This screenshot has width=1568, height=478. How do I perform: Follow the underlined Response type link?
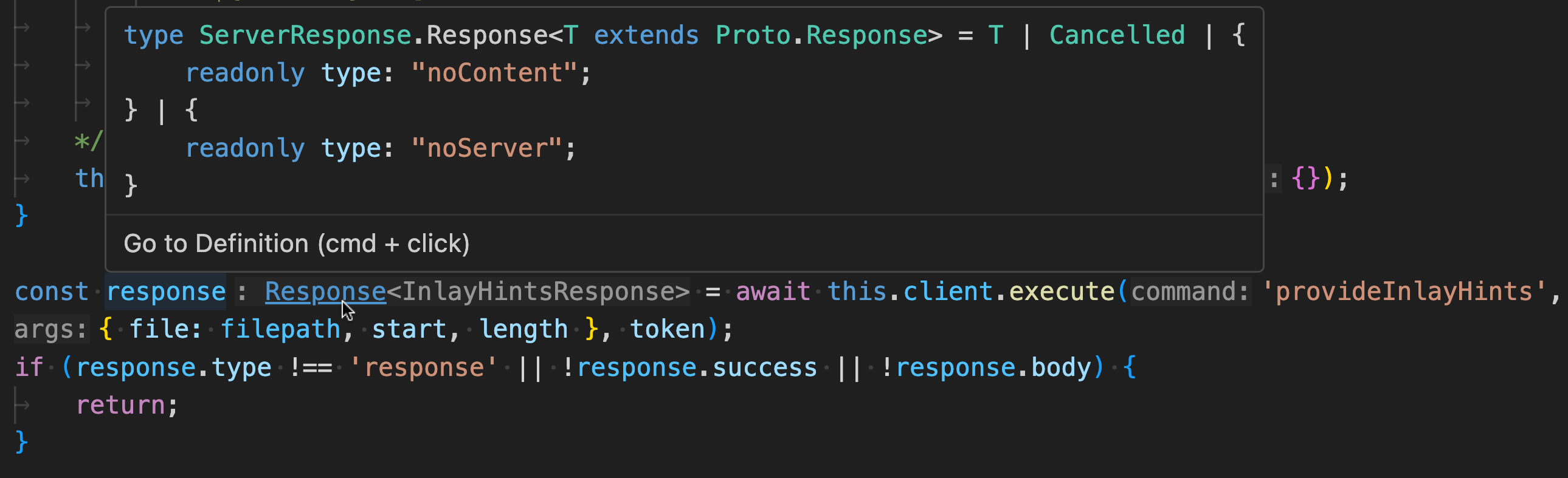[x=325, y=292]
